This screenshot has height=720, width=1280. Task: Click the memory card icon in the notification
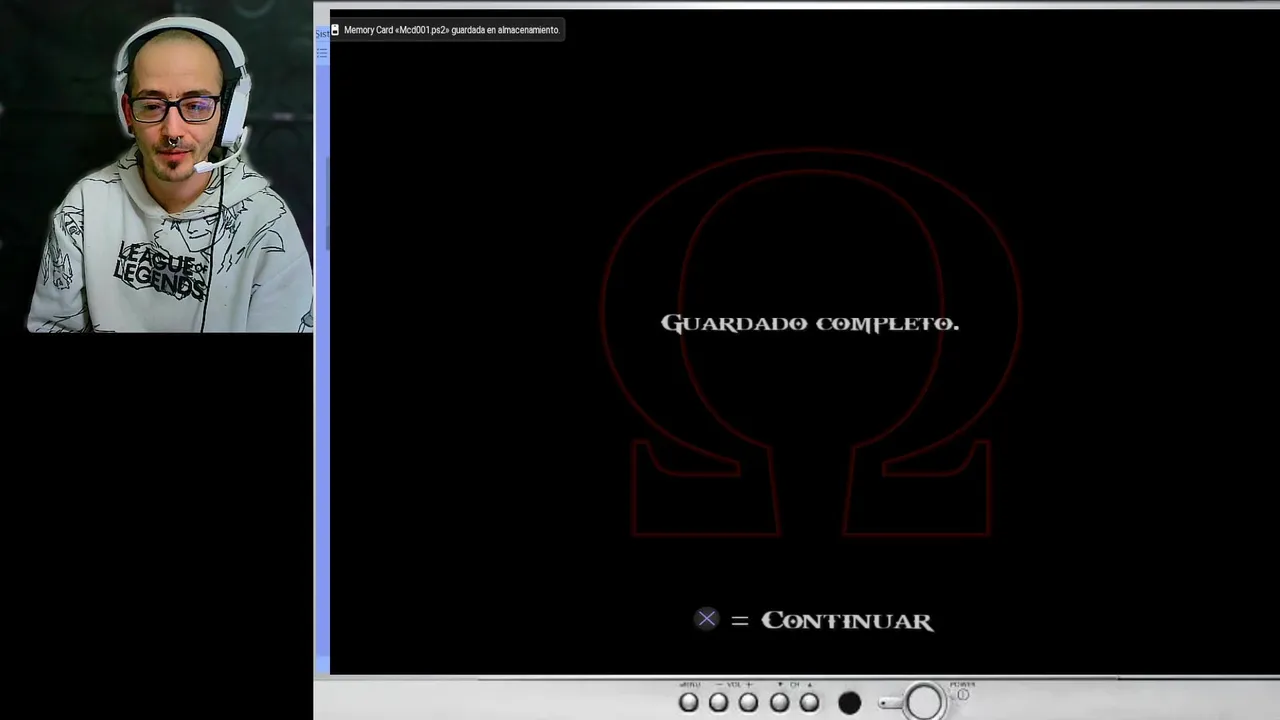point(335,30)
